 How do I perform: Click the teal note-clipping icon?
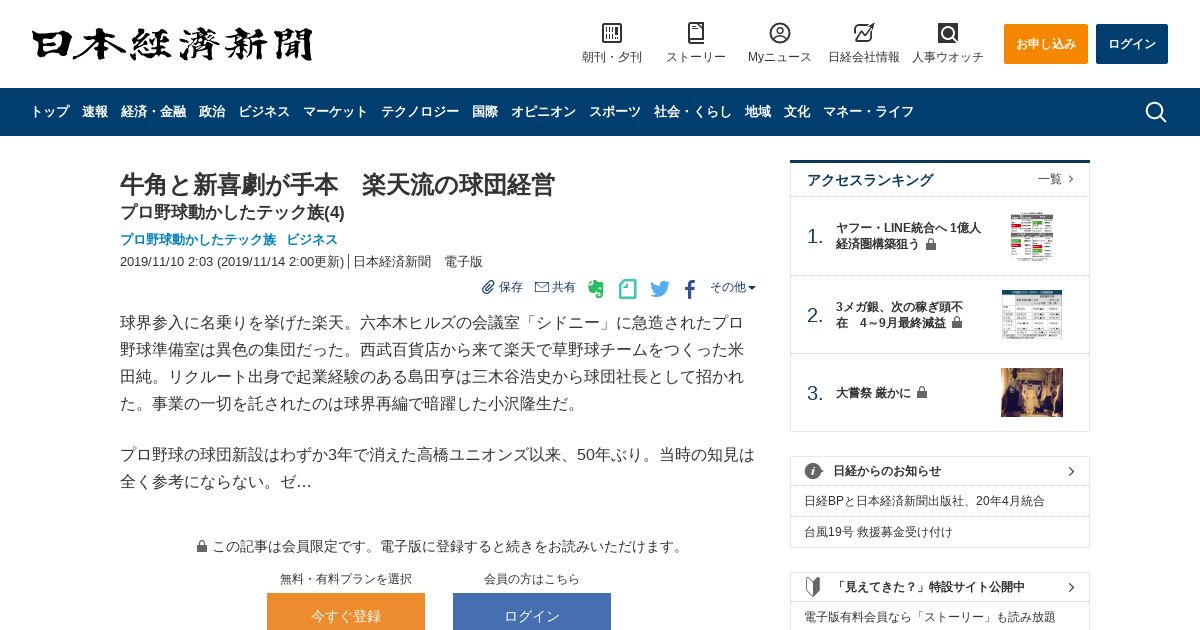pyautogui.click(x=628, y=289)
